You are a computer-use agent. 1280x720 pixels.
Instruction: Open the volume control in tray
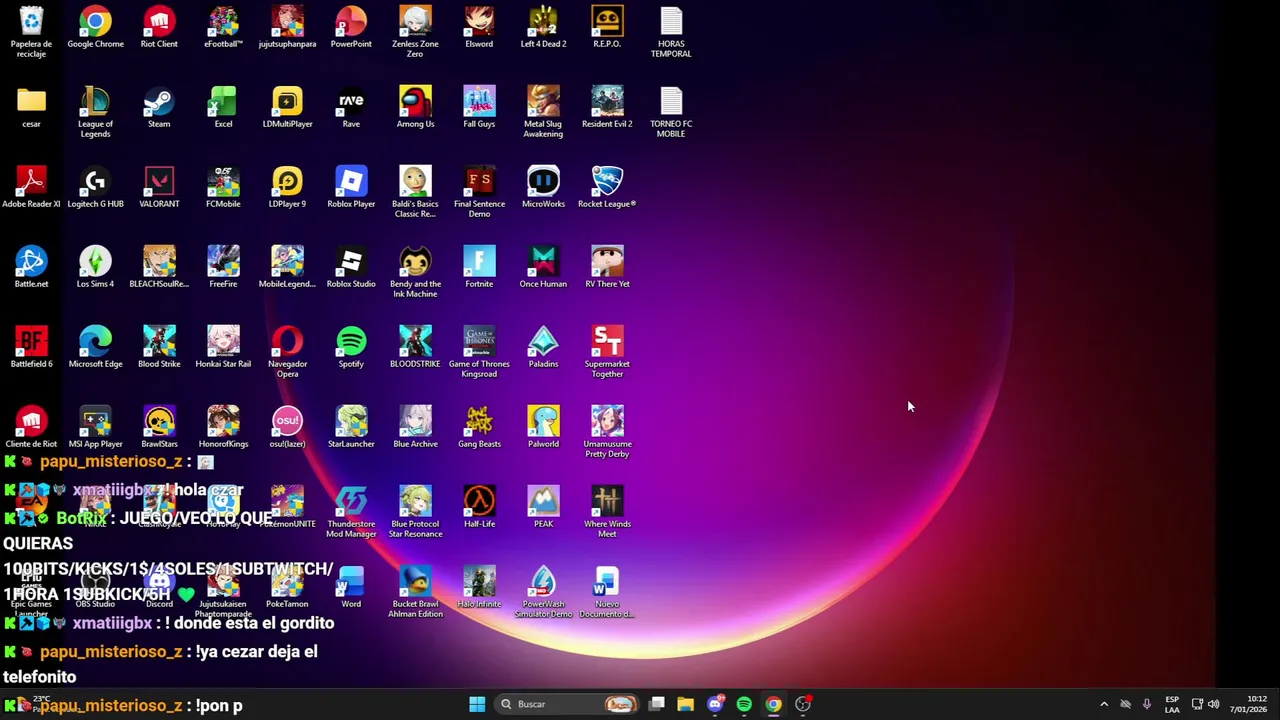(x=1216, y=704)
